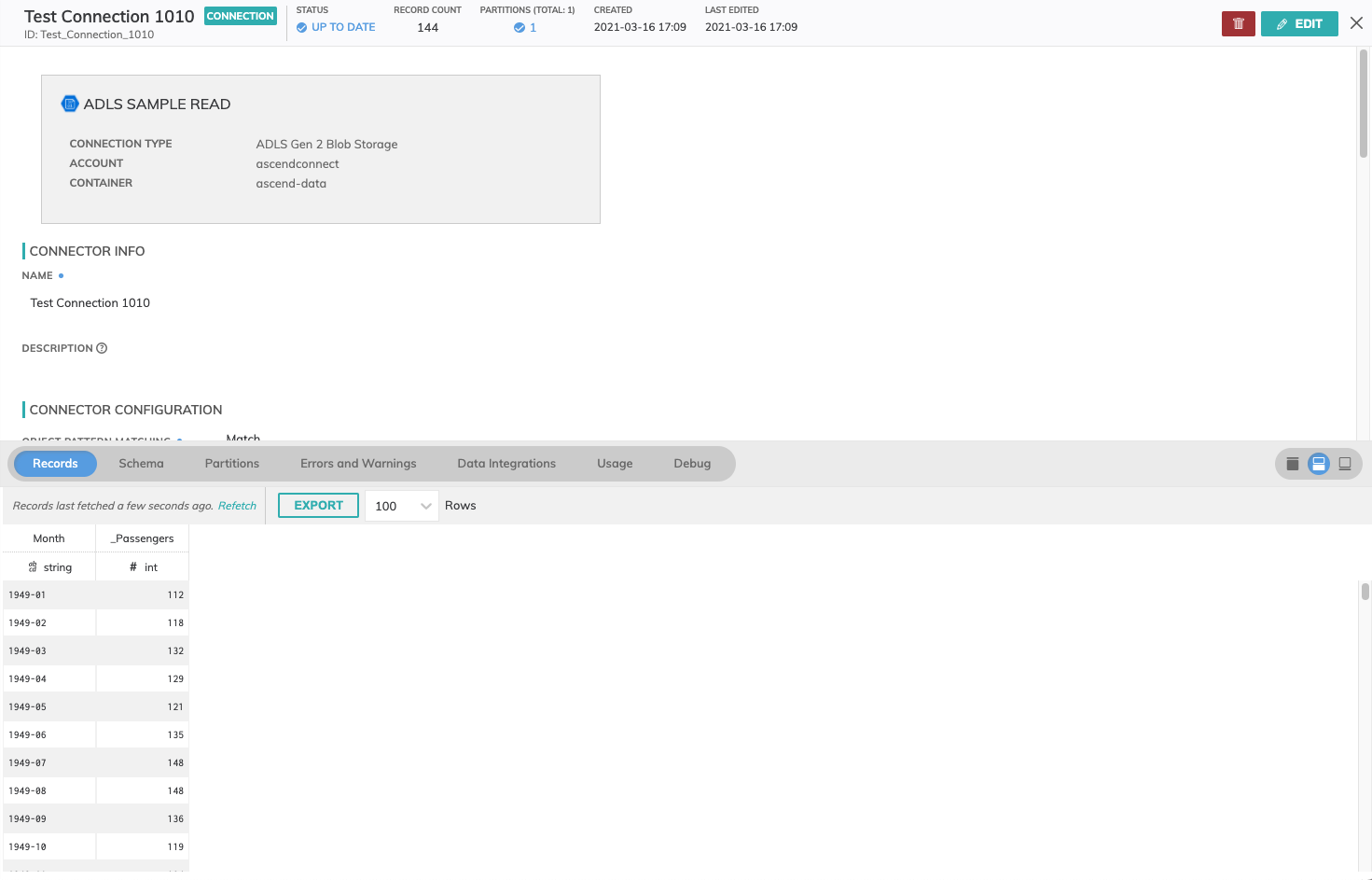Maximize bottom panel layout icon

tap(1293, 464)
